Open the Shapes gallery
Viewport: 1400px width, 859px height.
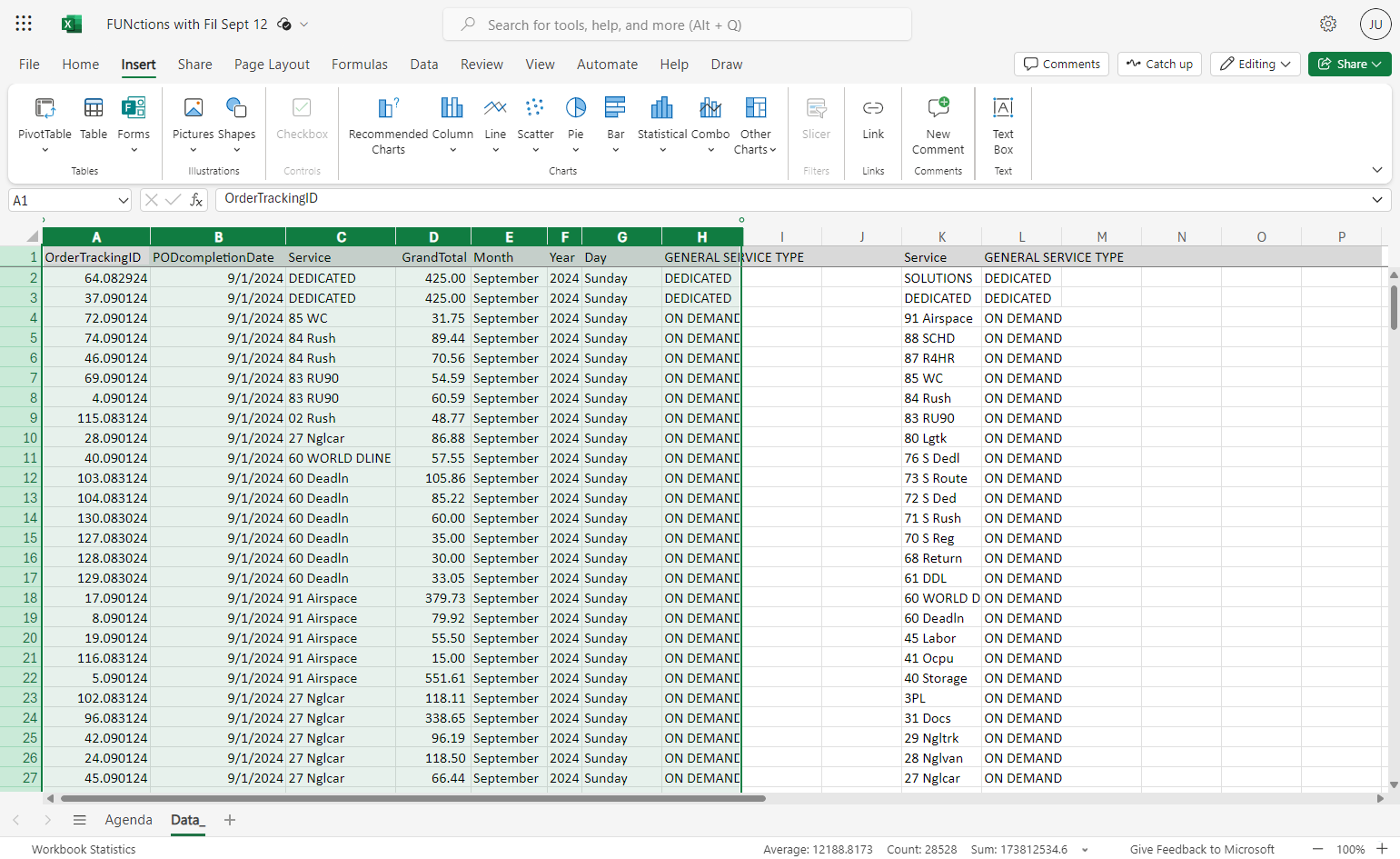[236, 125]
